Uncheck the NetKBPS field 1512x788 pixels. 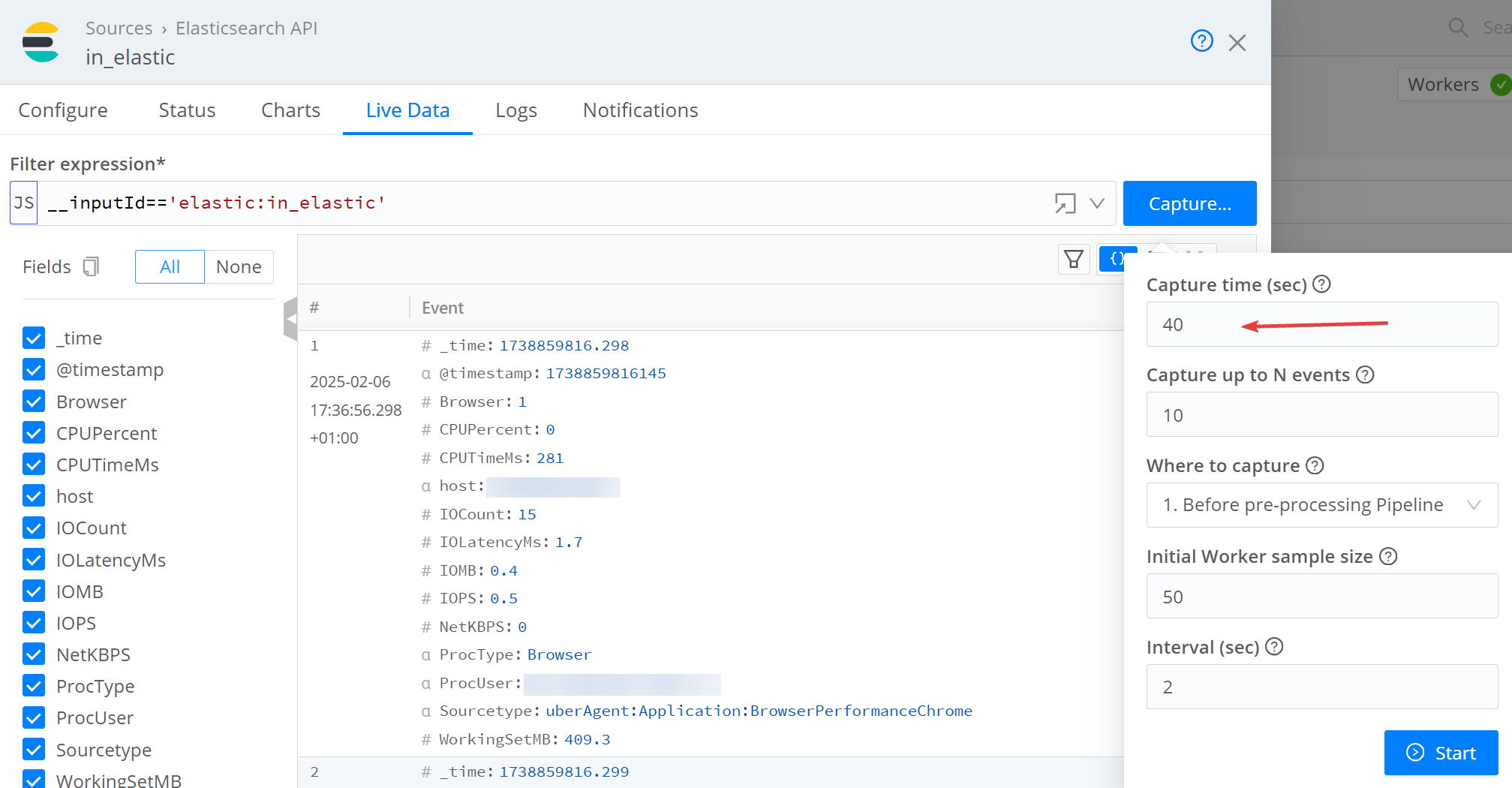coord(34,654)
